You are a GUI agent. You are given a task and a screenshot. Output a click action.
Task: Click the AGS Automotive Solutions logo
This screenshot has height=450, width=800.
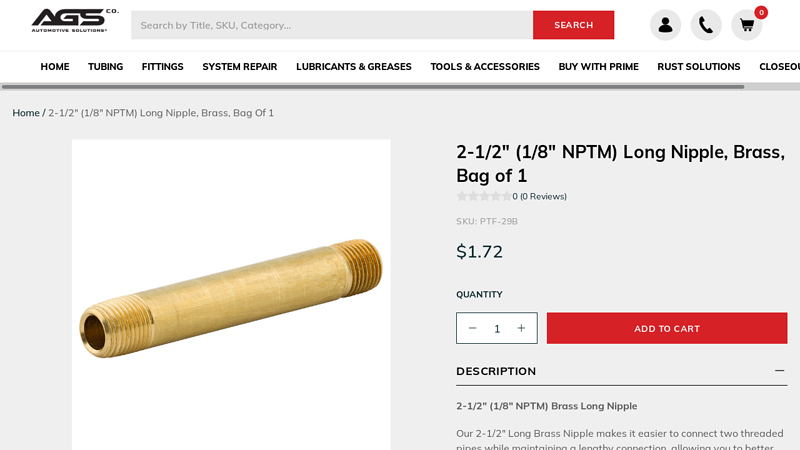coord(75,20)
